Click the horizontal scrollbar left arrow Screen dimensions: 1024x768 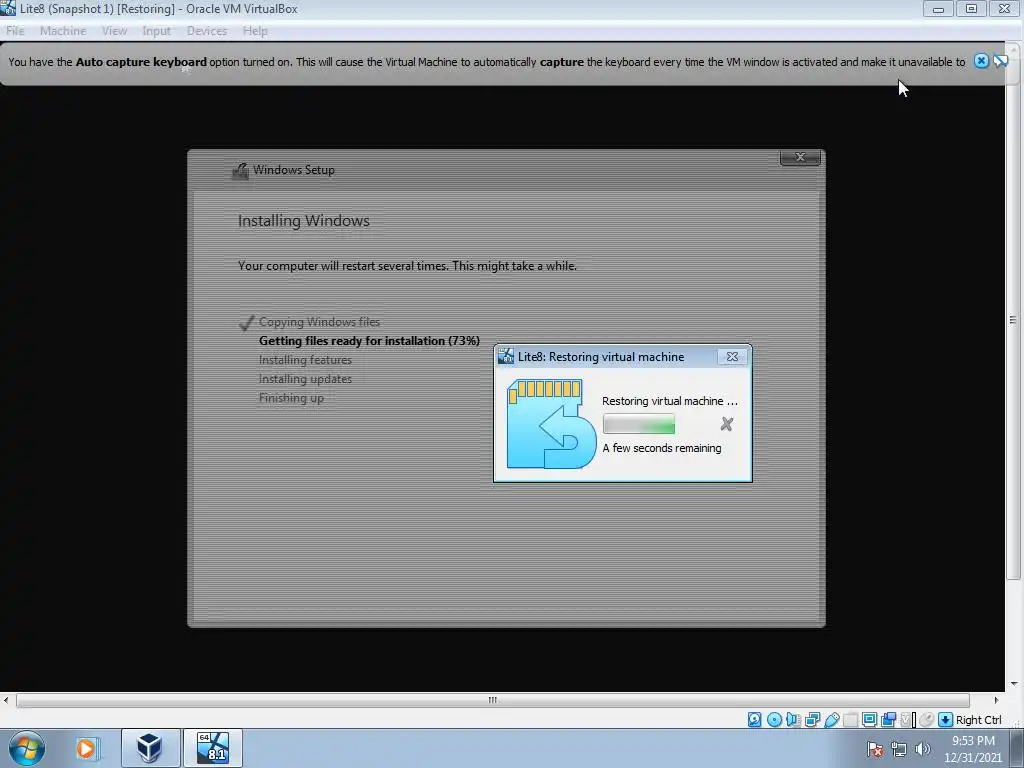pyautogui.click(x=6, y=700)
